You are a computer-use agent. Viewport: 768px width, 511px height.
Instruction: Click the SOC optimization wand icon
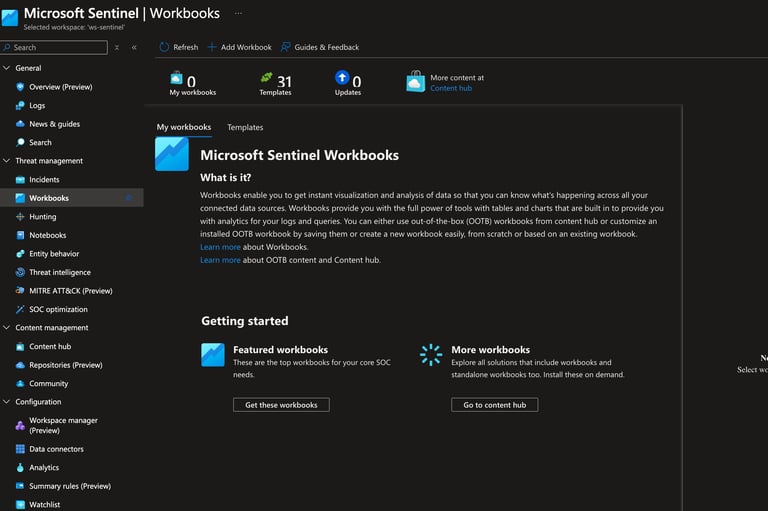20,309
